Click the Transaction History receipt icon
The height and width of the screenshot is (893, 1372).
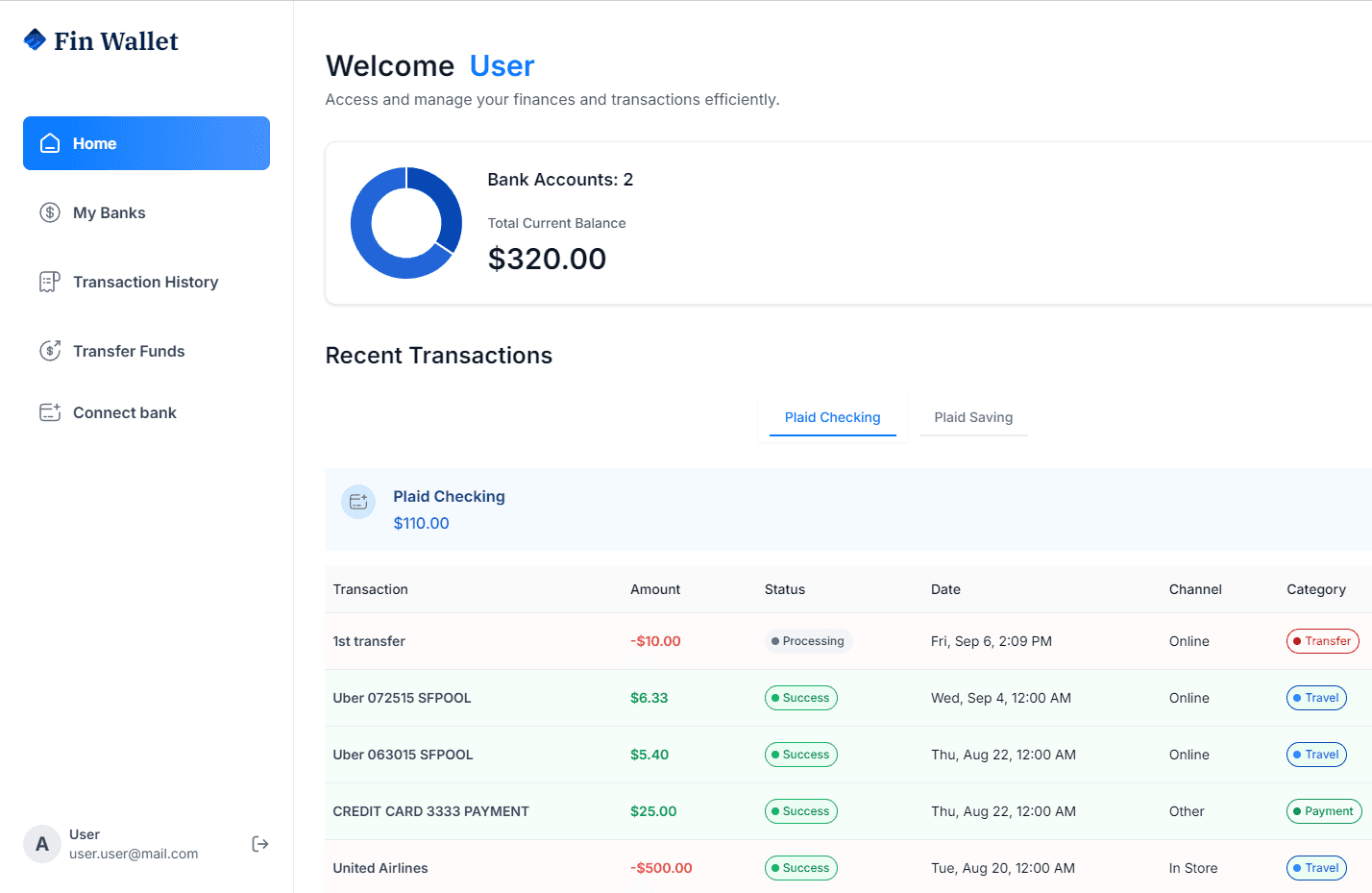coord(50,282)
